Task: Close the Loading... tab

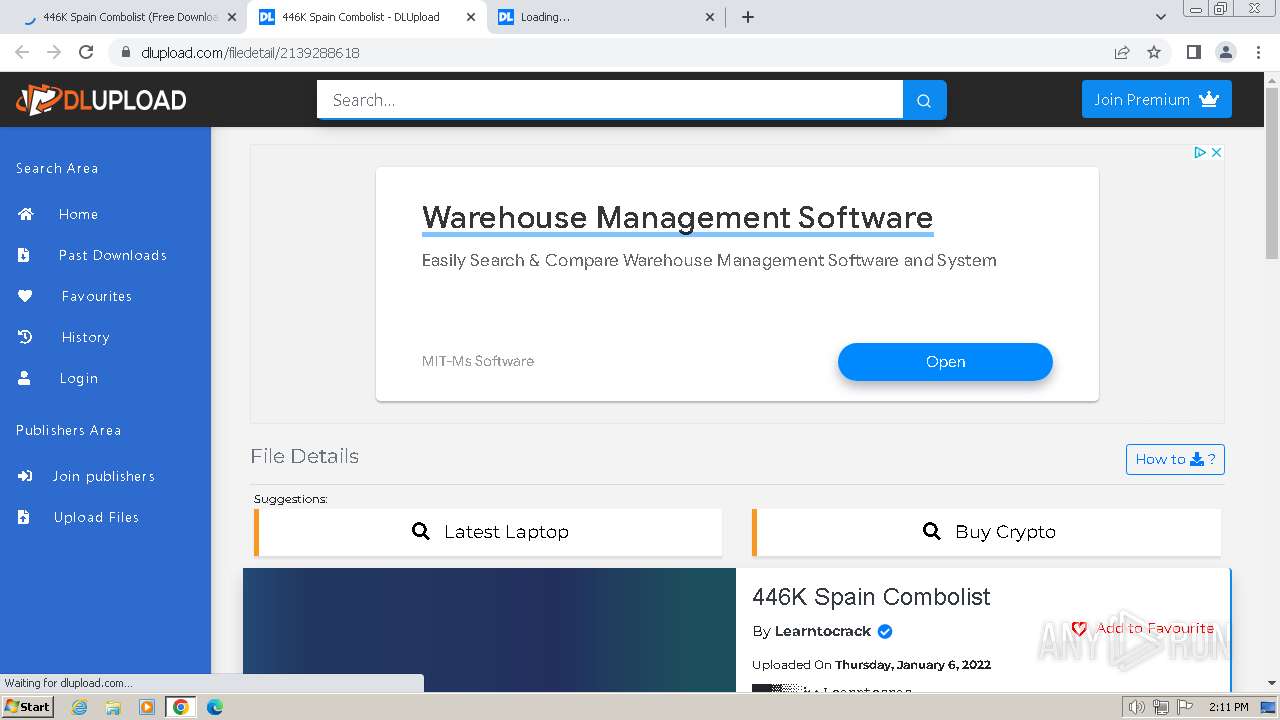Action: [x=710, y=17]
